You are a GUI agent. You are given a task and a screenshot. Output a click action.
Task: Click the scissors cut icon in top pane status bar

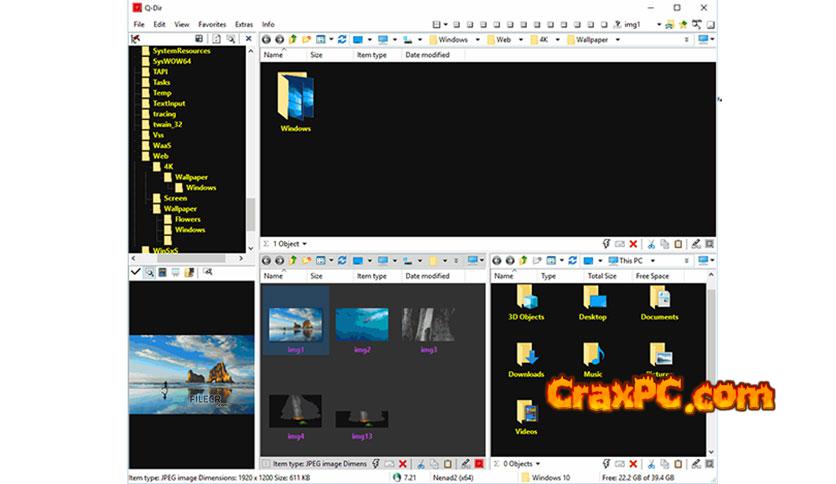pyautogui.click(x=650, y=243)
